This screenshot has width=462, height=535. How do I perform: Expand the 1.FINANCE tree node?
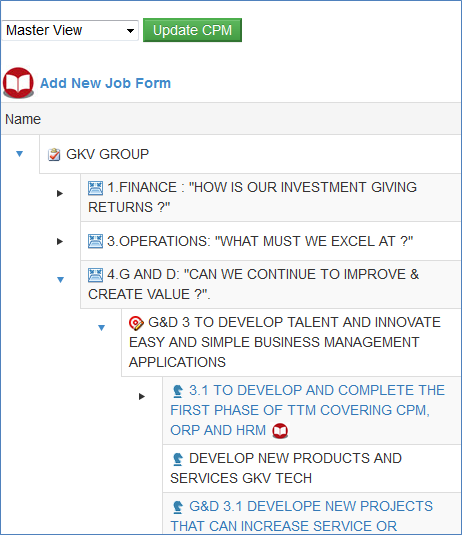(60, 193)
